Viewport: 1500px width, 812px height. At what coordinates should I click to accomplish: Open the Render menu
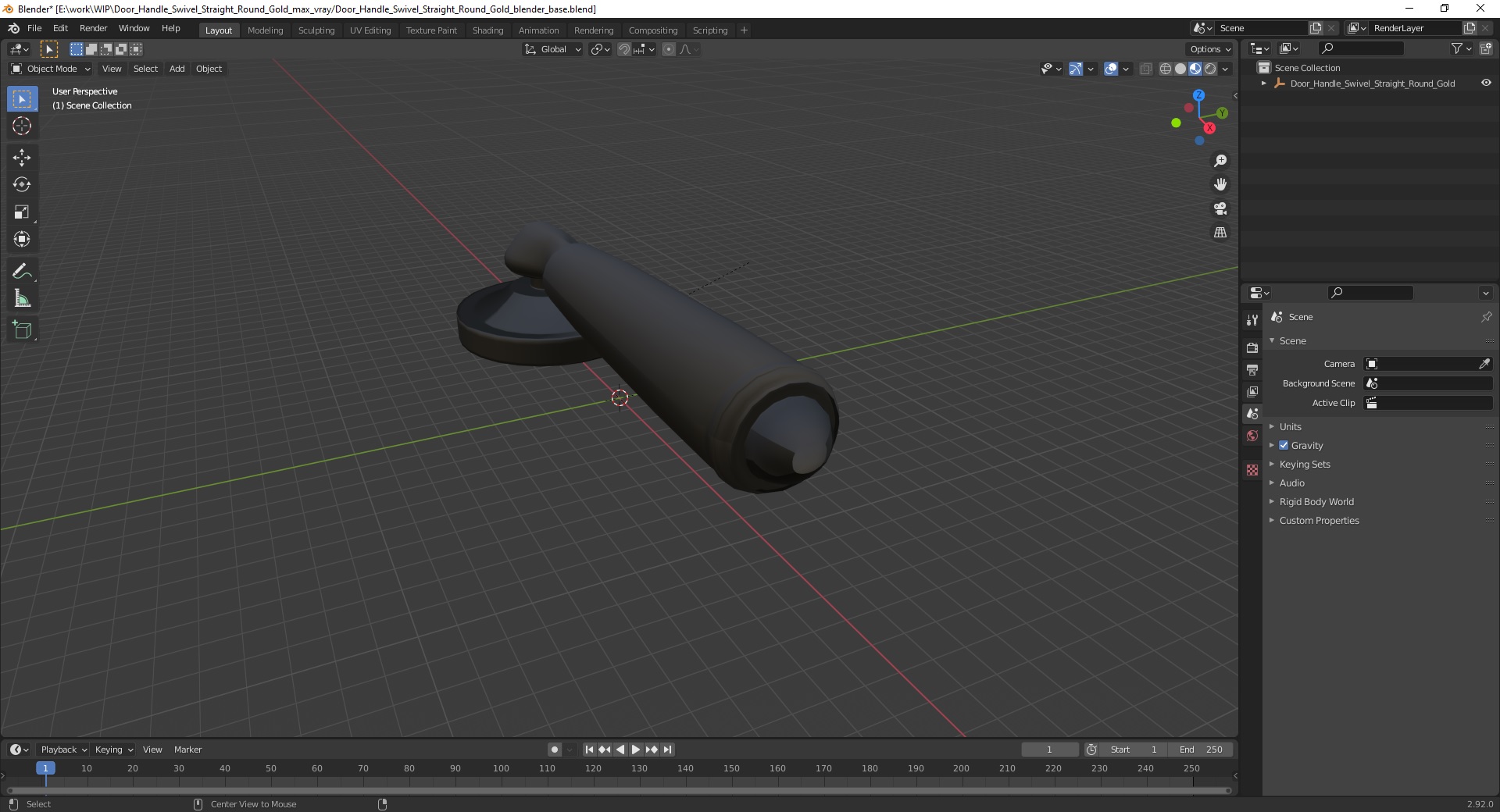(93, 28)
